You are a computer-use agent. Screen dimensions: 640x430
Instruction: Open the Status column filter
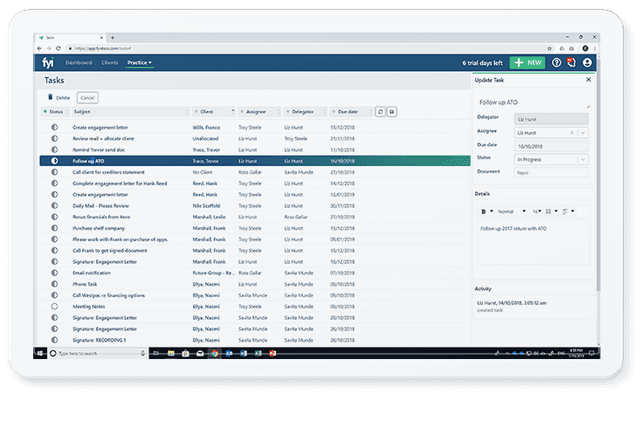[56, 111]
